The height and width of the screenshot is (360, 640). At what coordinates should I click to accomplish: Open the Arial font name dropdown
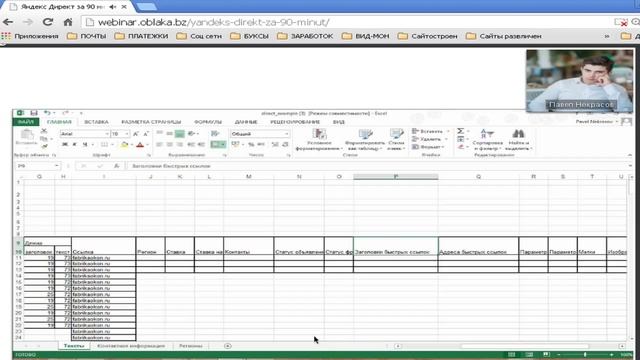107,134
